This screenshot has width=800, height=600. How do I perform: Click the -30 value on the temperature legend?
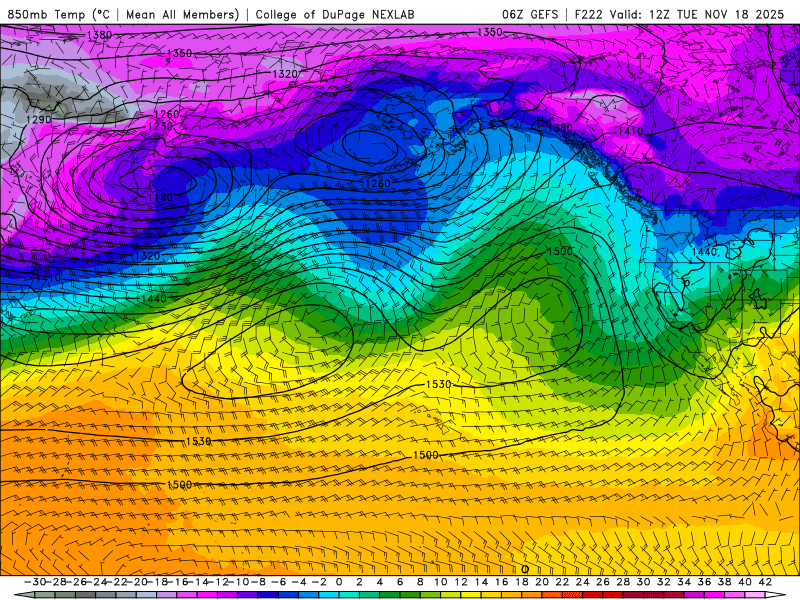pos(35,582)
